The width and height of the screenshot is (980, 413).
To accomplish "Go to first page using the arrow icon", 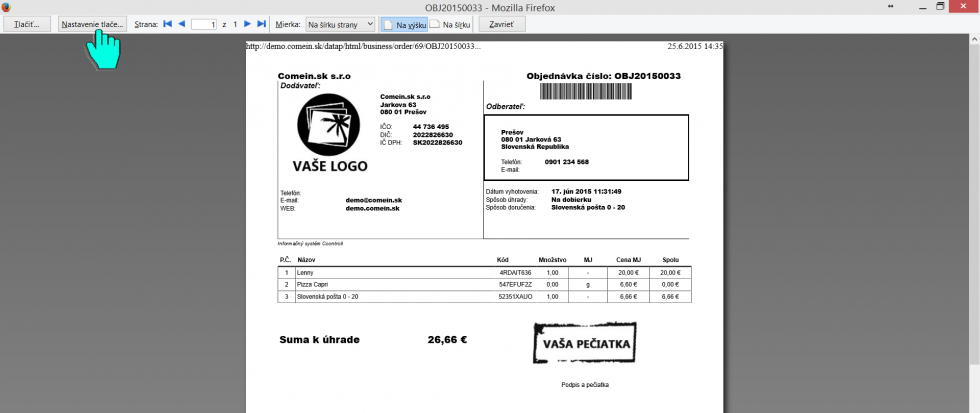I will [168, 24].
